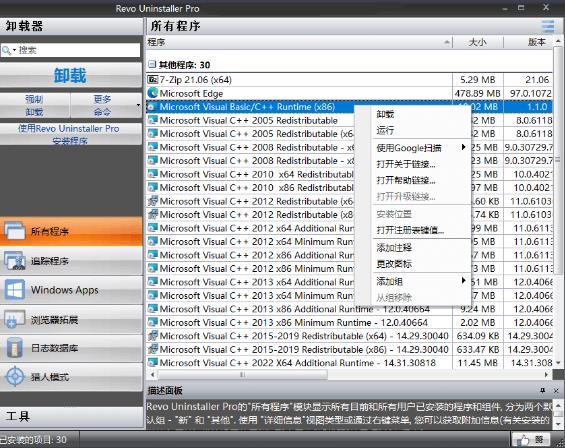The image size is (565, 448).
Task: Open the 追踪程序 section
Action: click(71, 261)
